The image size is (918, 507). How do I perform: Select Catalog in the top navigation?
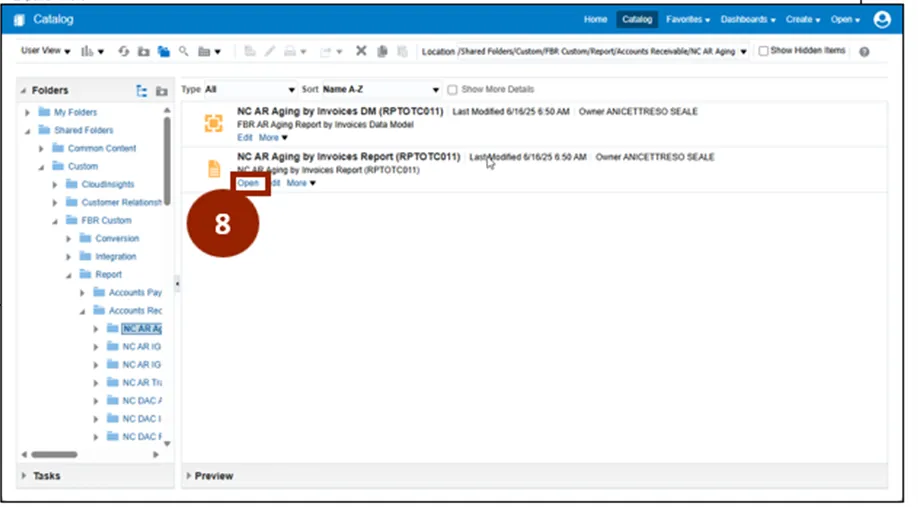[637, 19]
